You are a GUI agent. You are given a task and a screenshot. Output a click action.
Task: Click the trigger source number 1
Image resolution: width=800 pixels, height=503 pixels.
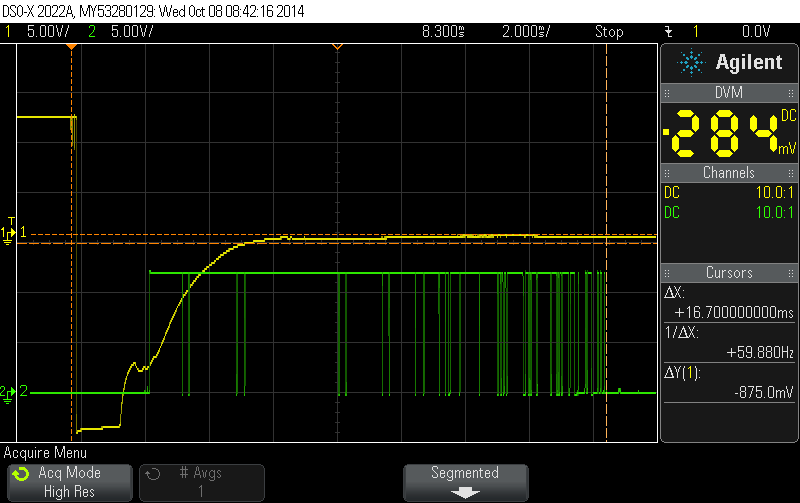pos(695,32)
